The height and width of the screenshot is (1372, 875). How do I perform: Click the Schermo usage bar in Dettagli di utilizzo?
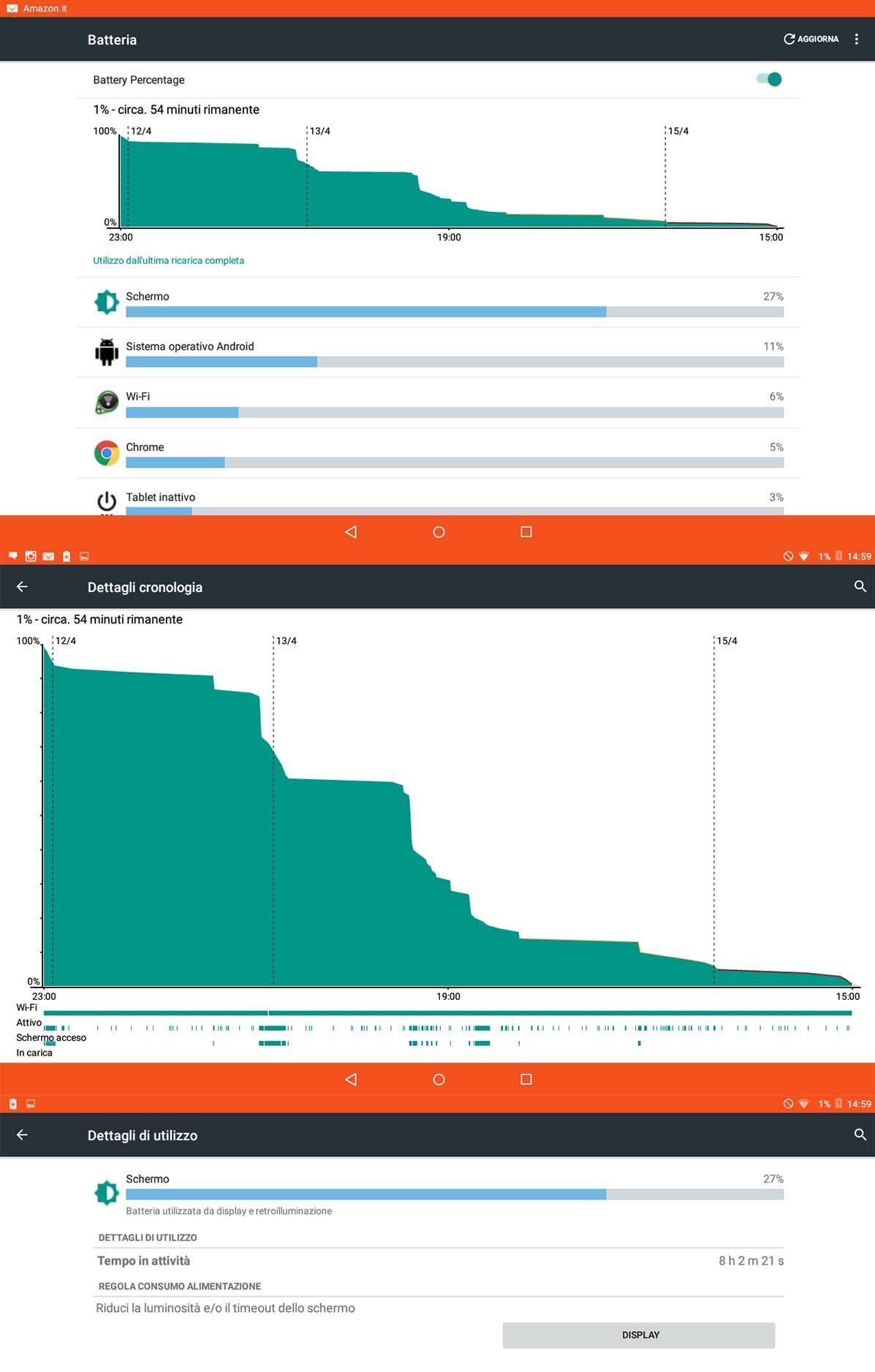pyautogui.click(x=454, y=1194)
